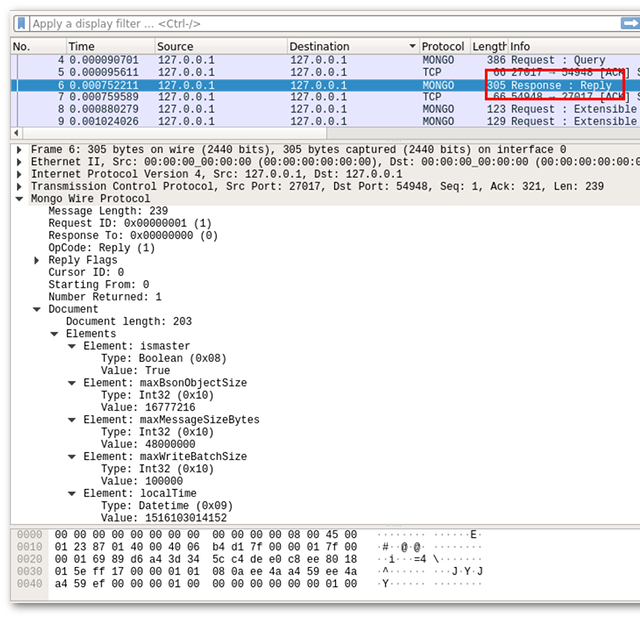This screenshot has height=619, width=640.
Task: Sort packets by the Protocol column header
Action: click(442, 47)
